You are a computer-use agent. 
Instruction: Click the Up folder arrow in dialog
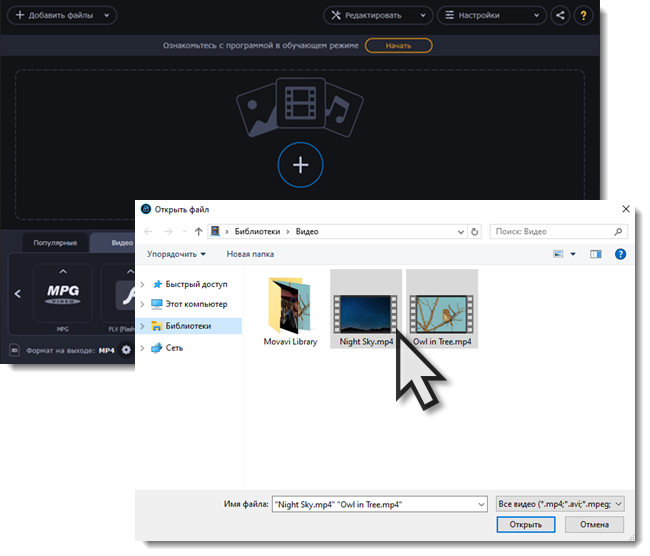tap(199, 232)
